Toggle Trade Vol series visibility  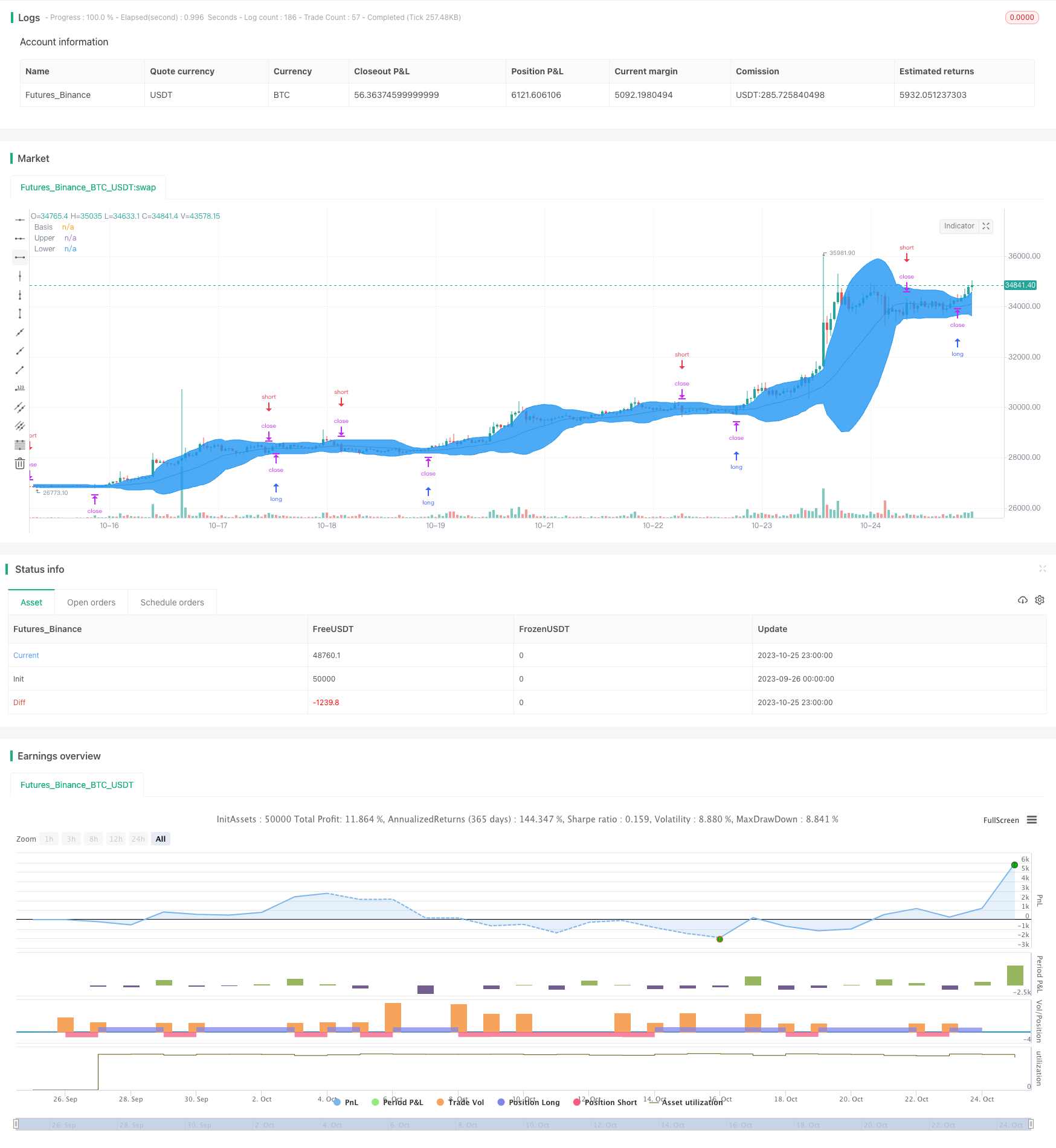pos(460,1102)
